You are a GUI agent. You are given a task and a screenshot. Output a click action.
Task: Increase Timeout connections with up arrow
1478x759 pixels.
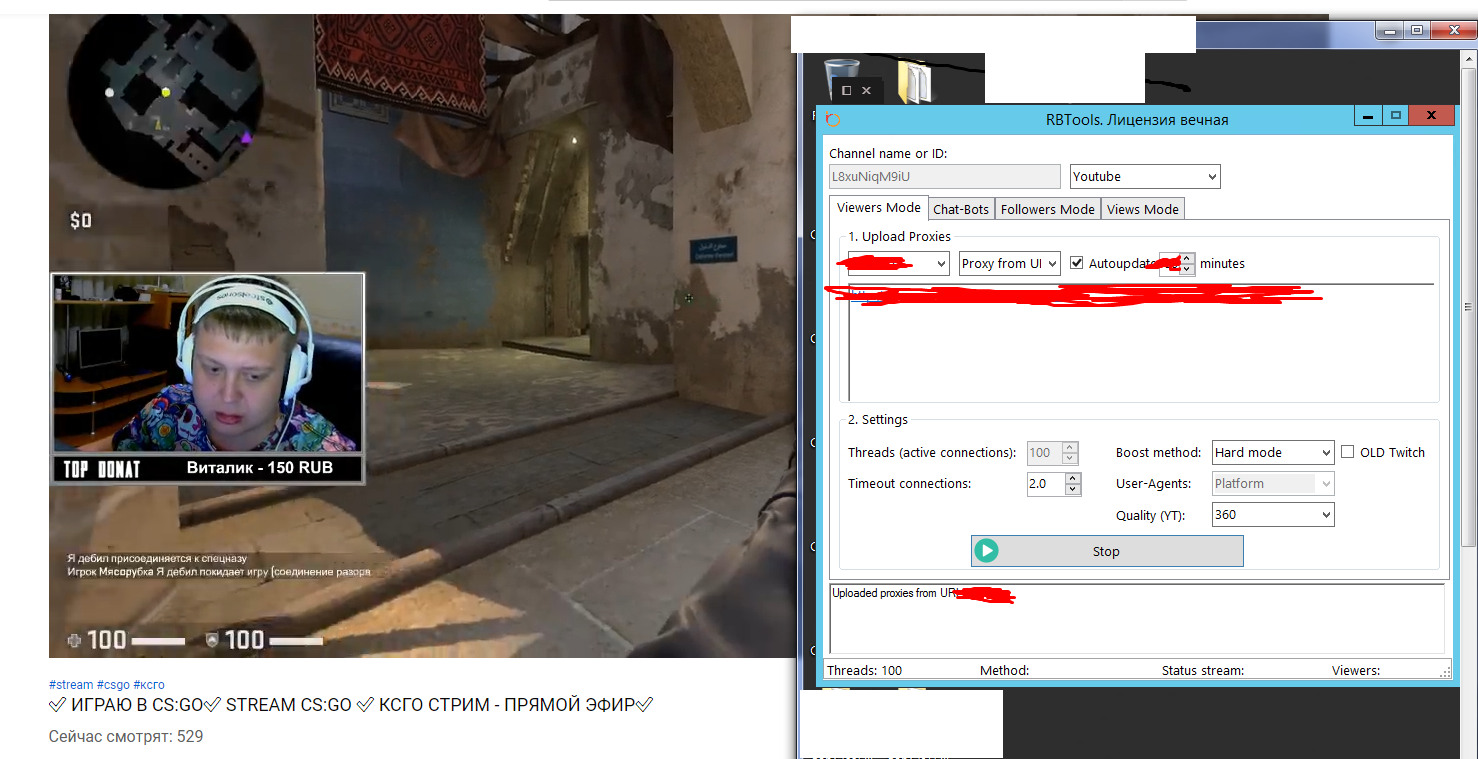pos(1073,478)
